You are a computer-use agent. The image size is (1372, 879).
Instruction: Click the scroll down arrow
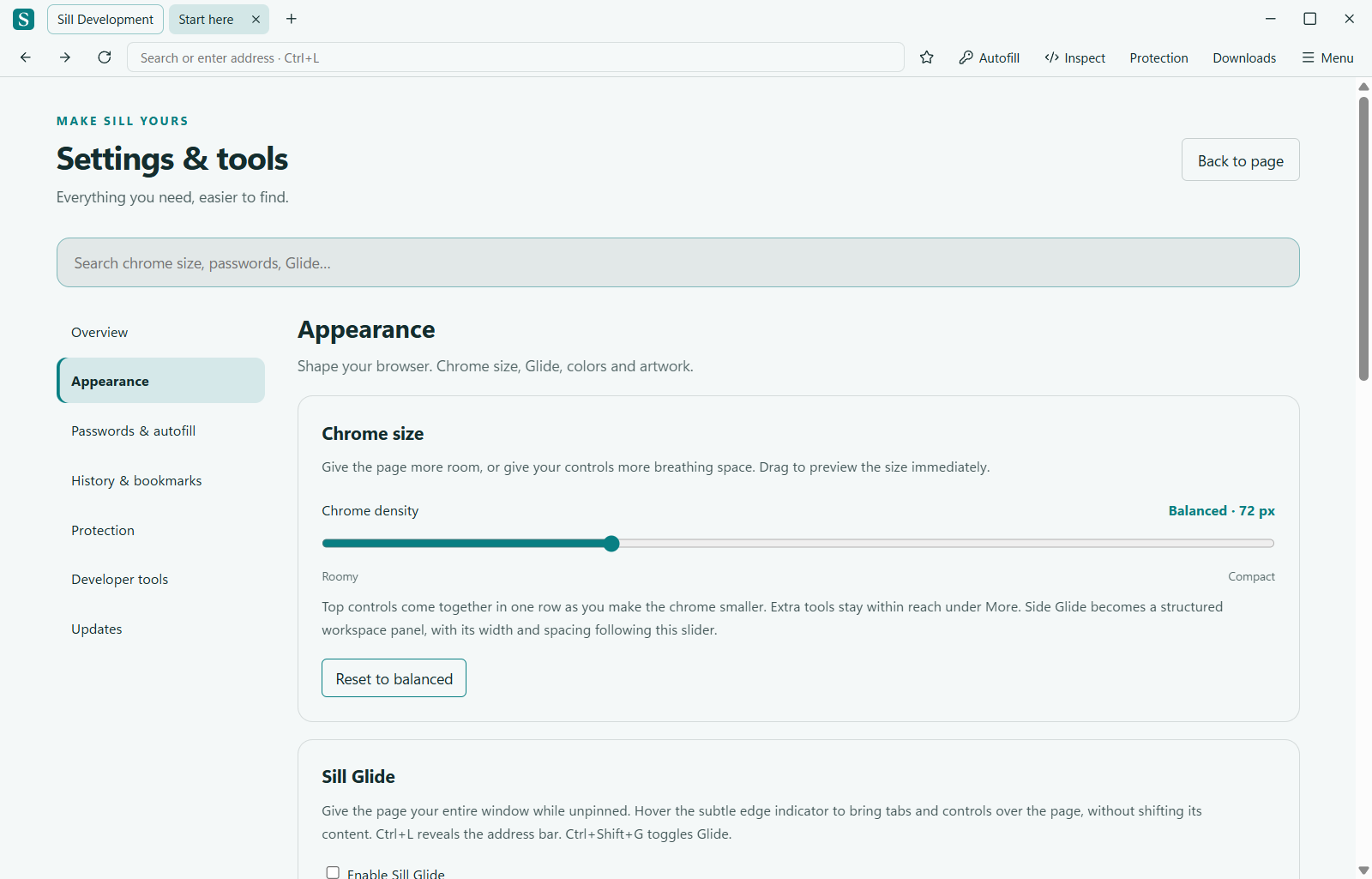pyautogui.click(x=1363, y=870)
